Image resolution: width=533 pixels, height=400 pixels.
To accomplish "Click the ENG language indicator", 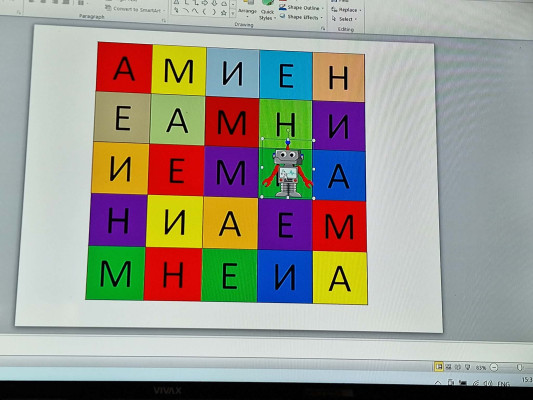I will tap(503, 384).
